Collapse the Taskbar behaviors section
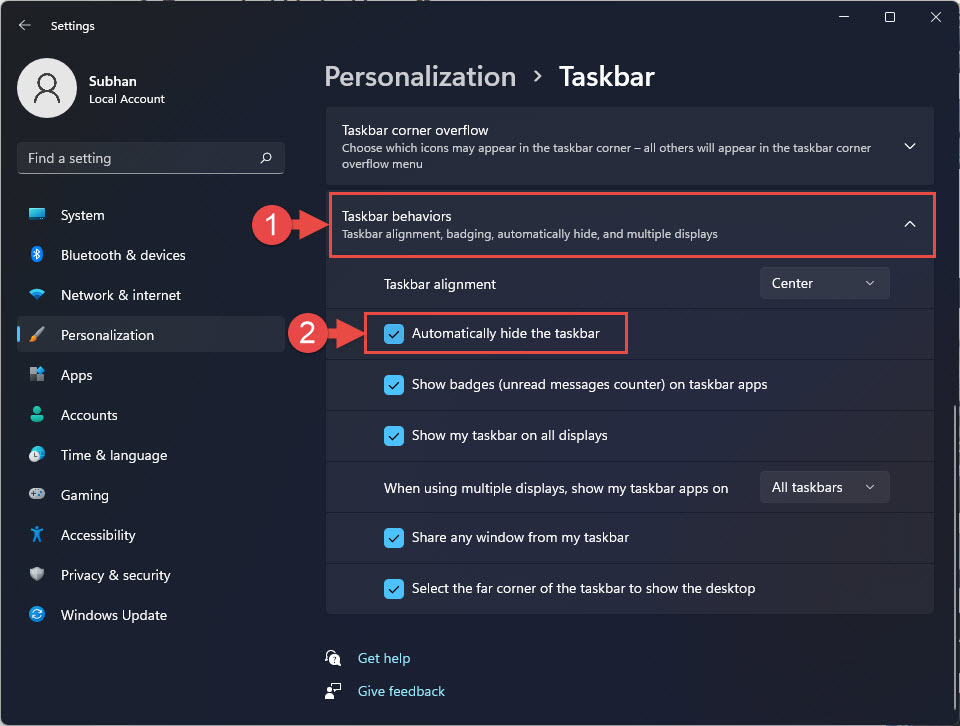Screen dimensions: 960x726 point(632,225)
